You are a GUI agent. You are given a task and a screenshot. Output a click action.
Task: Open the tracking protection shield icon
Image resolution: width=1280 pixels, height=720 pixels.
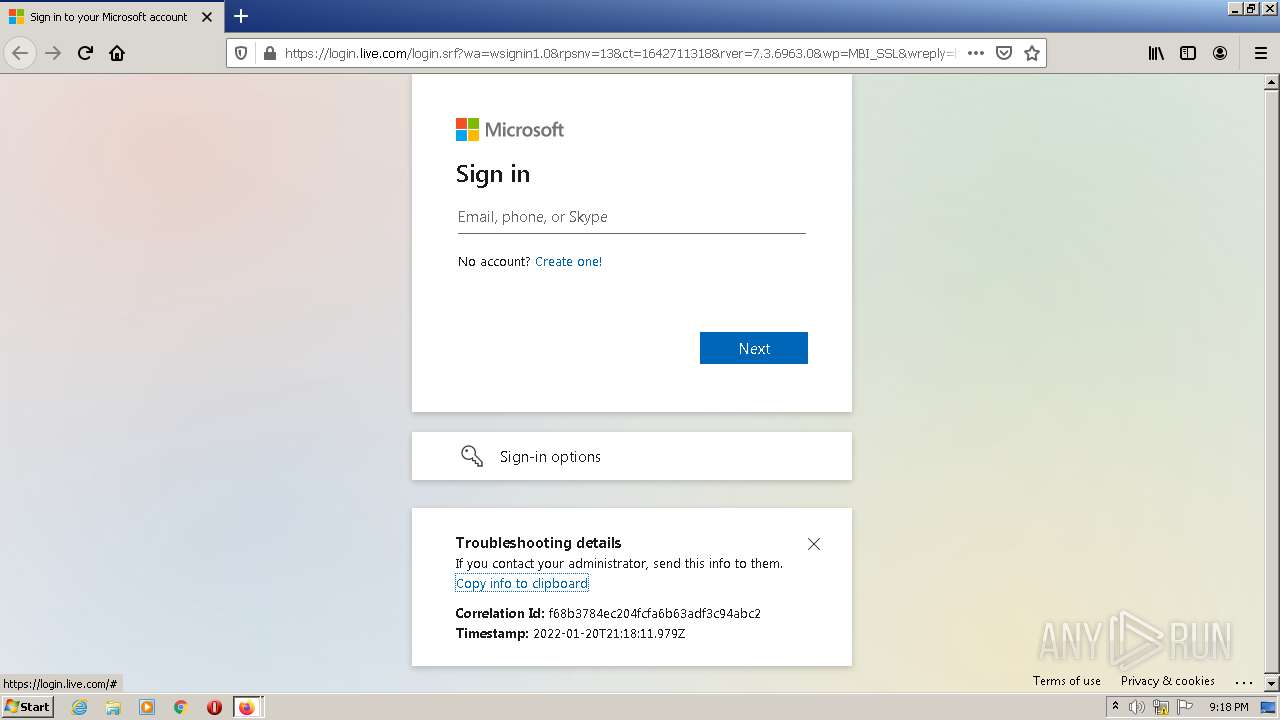[241, 53]
